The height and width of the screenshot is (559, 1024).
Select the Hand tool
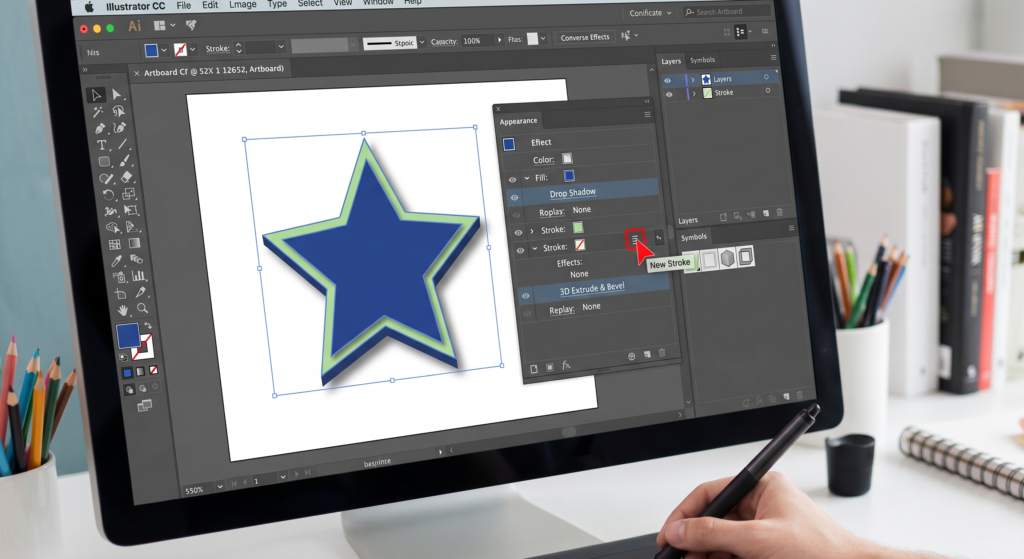[x=122, y=310]
